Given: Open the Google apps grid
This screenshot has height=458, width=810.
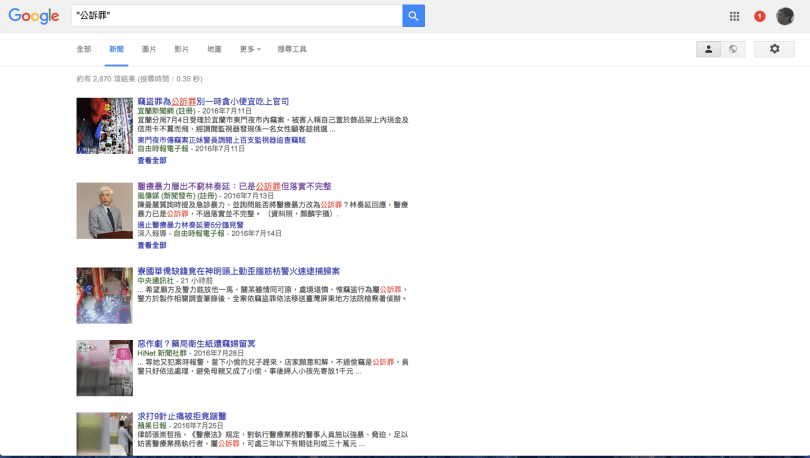Looking at the screenshot, I should (734, 17).
